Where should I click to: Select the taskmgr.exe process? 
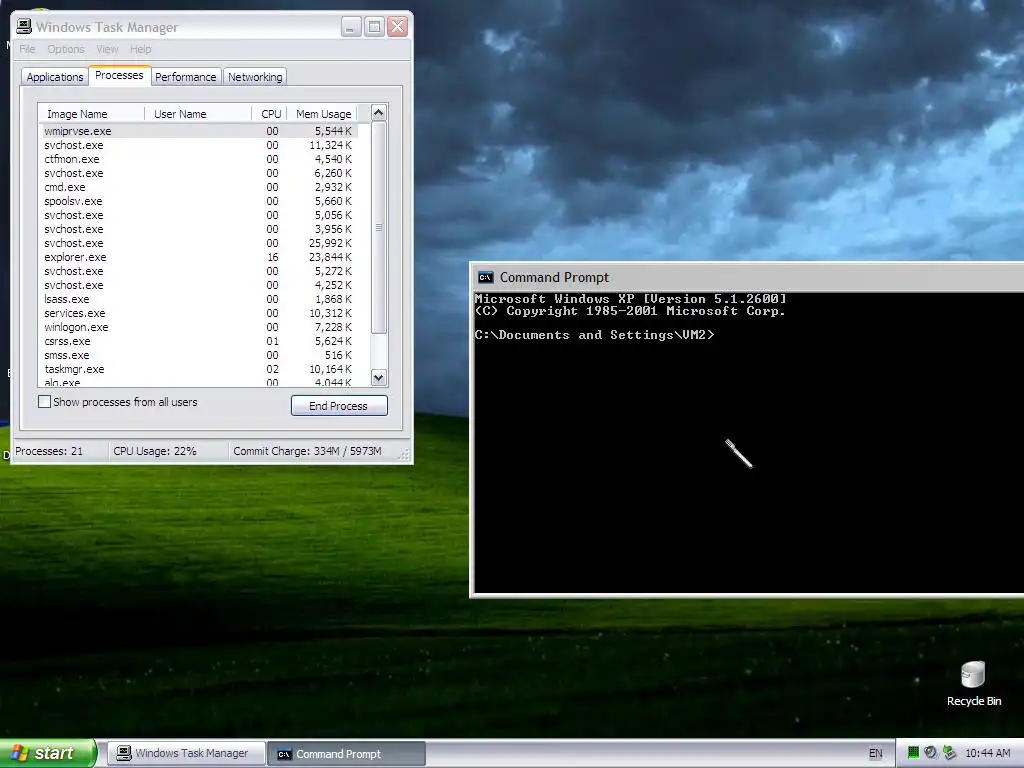click(199, 370)
